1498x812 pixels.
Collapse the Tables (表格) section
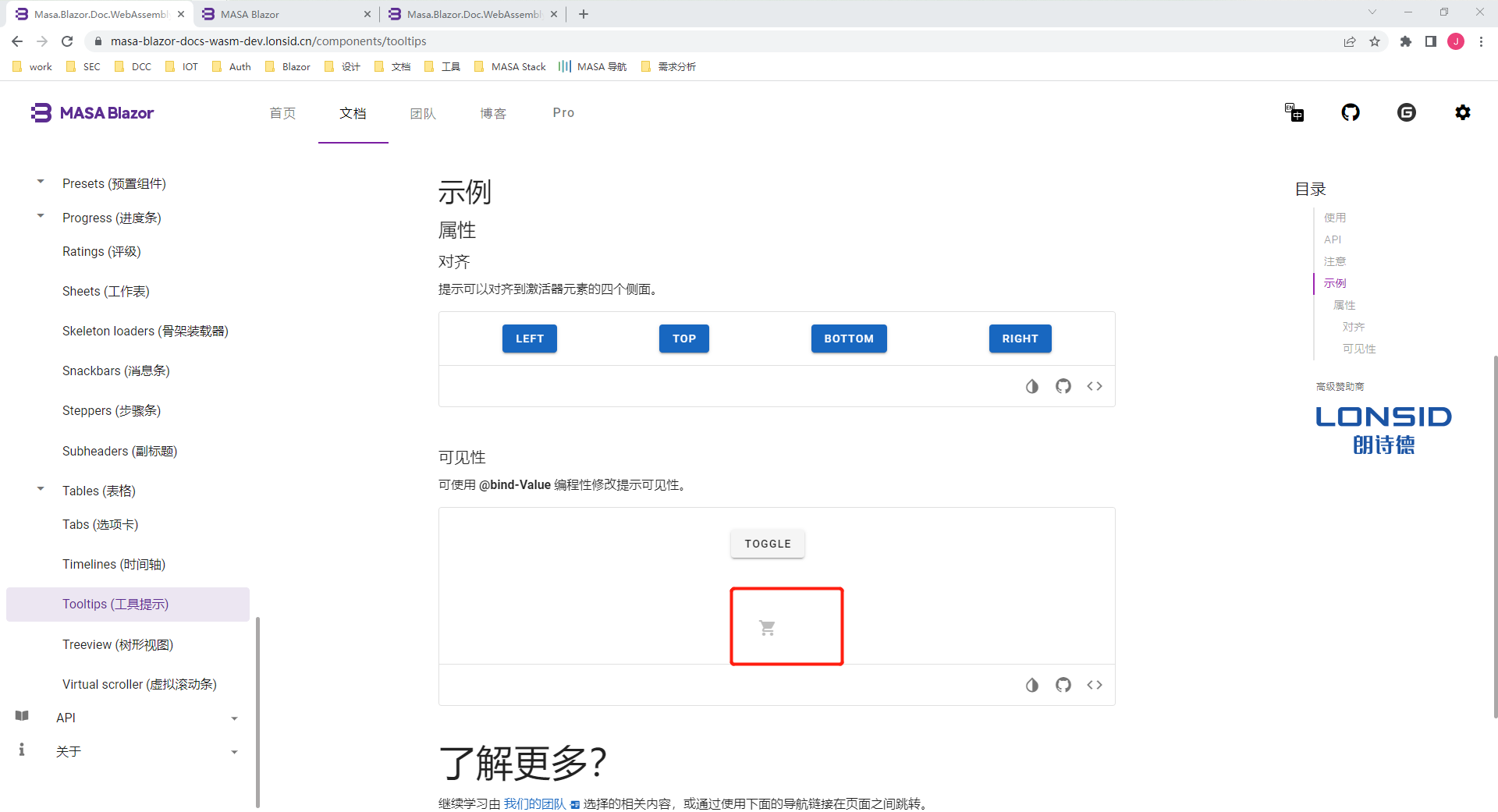[x=40, y=488]
